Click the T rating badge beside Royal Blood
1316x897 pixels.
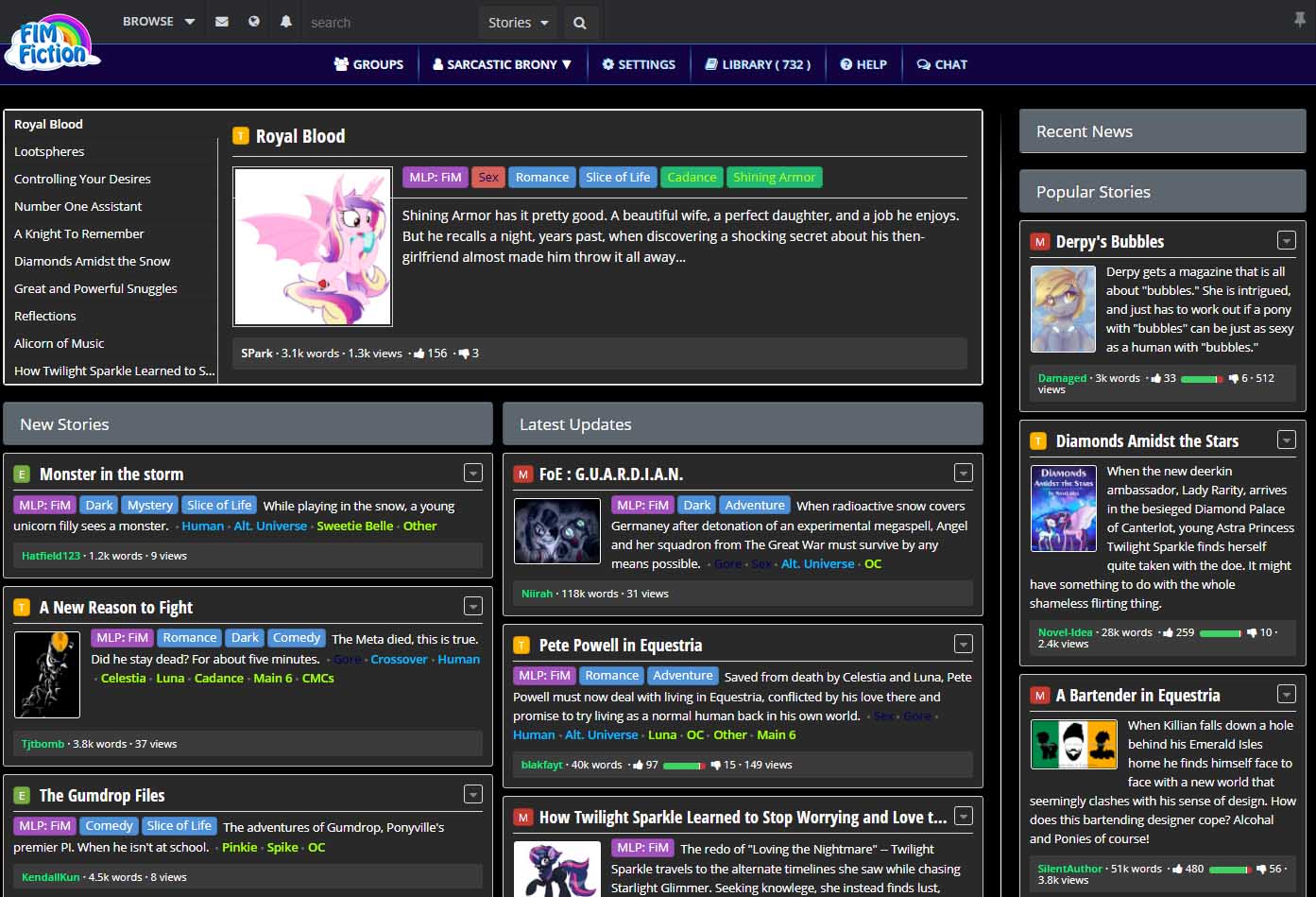pyautogui.click(x=241, y=137)
